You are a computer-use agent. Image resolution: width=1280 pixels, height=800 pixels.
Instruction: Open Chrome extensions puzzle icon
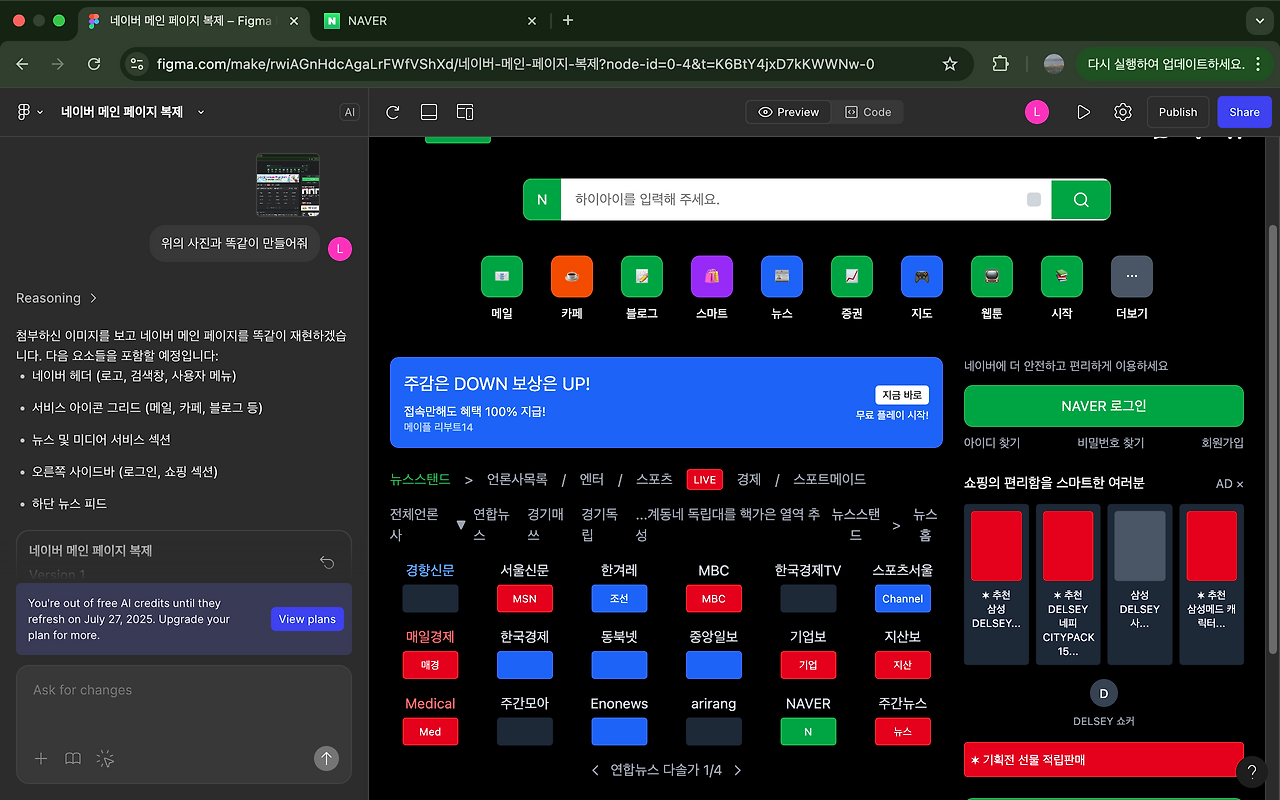coord(1001,64)
